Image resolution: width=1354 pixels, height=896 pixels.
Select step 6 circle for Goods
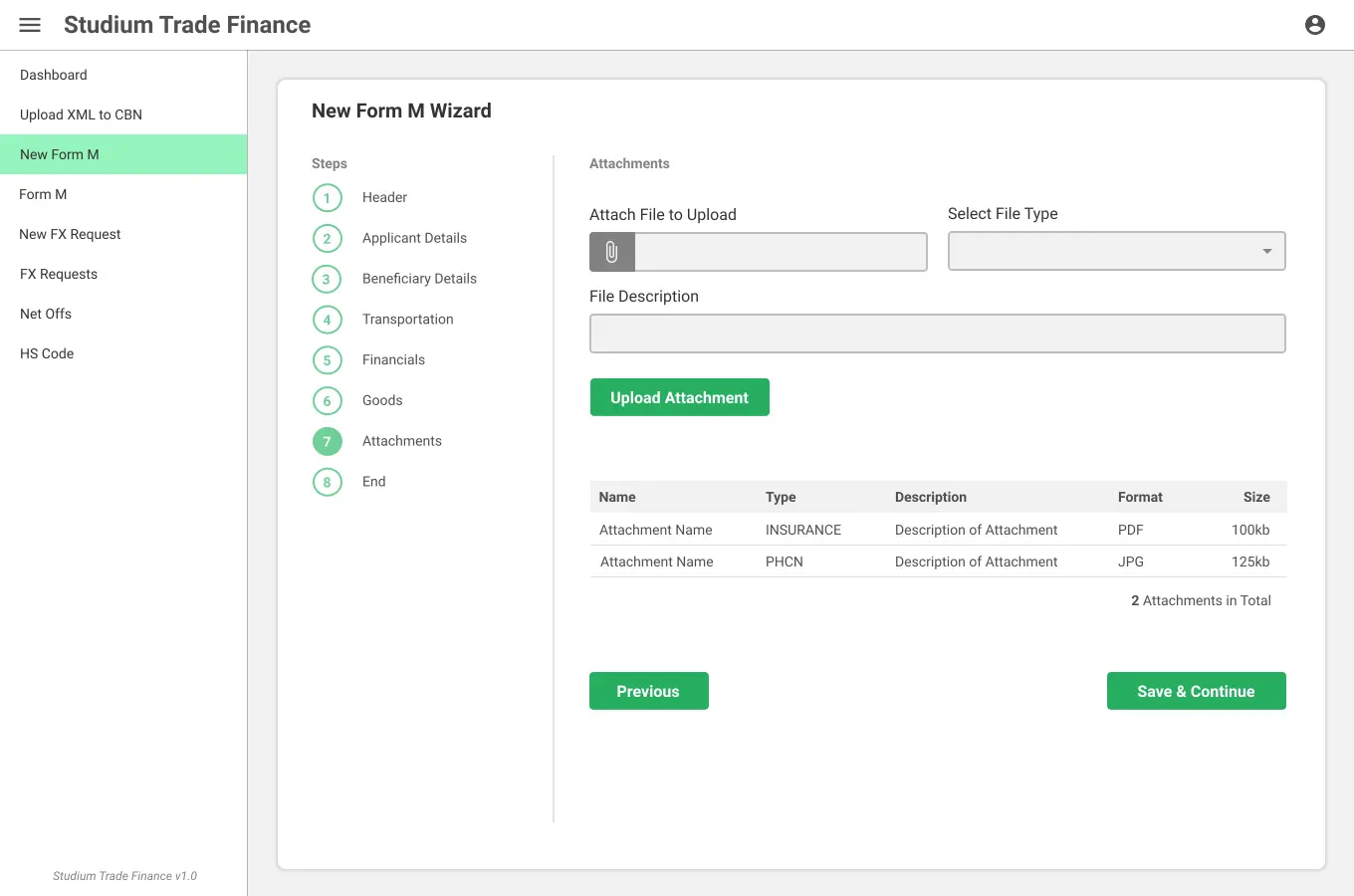point(327,401)
